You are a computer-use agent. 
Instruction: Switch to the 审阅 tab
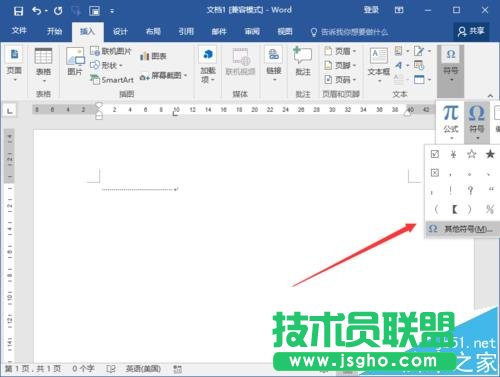(x=252, y=32)
